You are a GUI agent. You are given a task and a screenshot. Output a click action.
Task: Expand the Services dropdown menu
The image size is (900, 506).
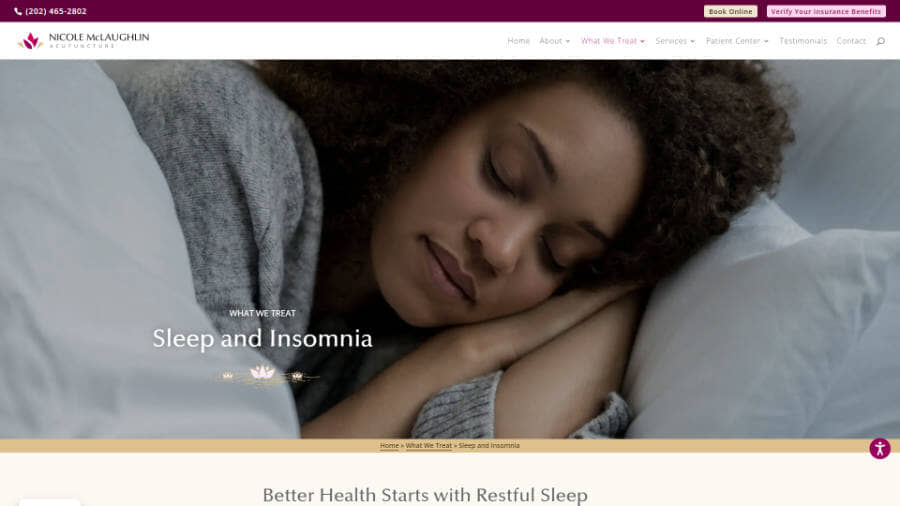tap(675, 41)
